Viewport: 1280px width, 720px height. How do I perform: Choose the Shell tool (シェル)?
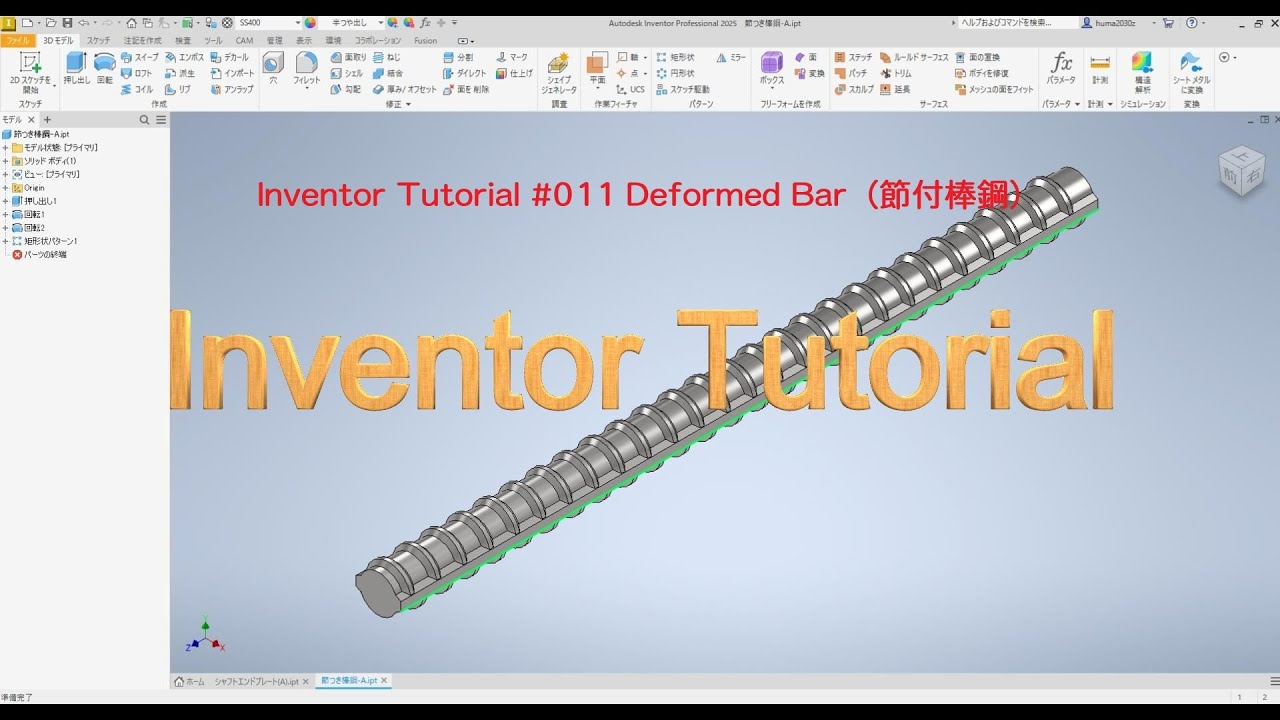(x=347, y=73)
